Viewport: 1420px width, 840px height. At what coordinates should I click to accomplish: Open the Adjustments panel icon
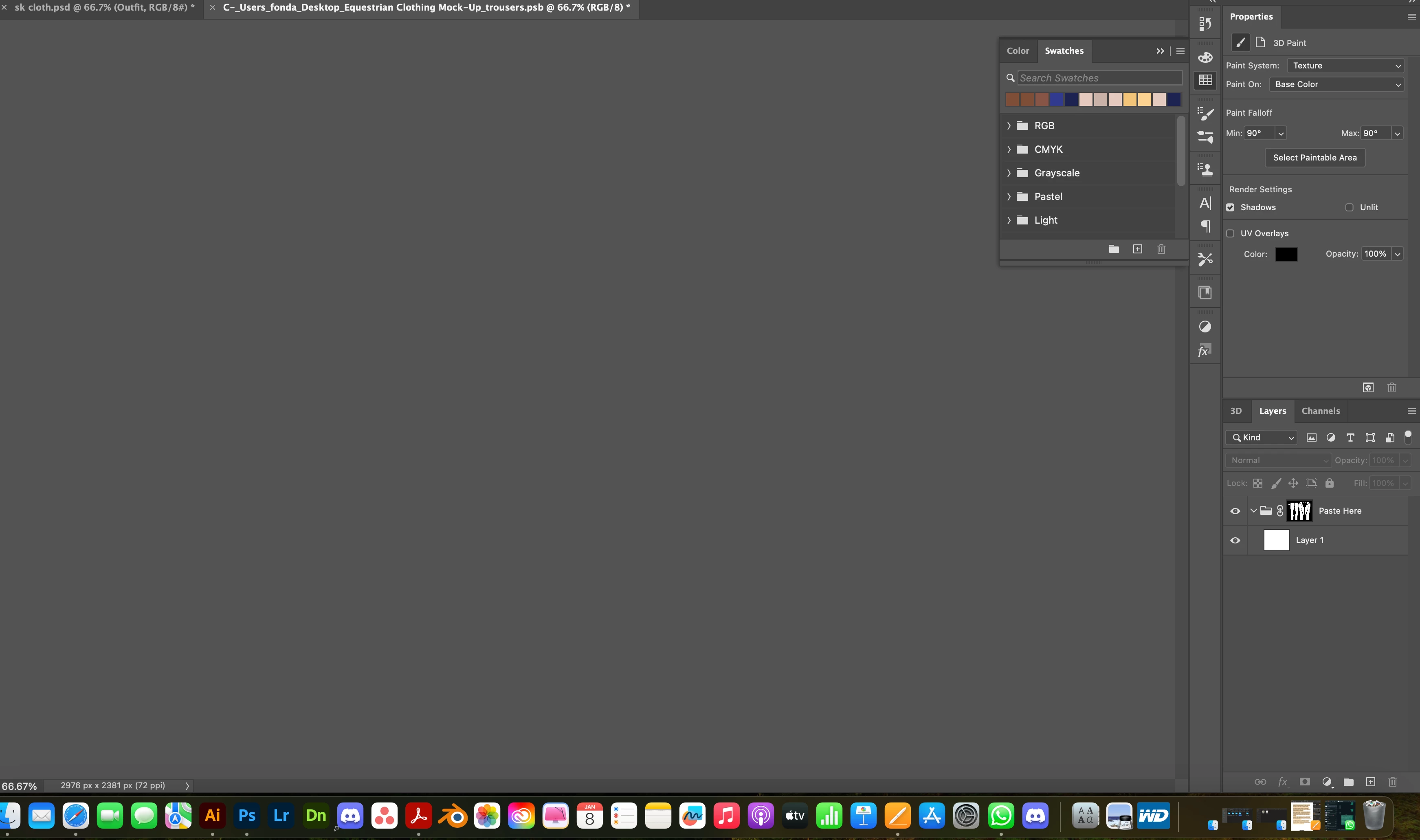coord(1205,327)
